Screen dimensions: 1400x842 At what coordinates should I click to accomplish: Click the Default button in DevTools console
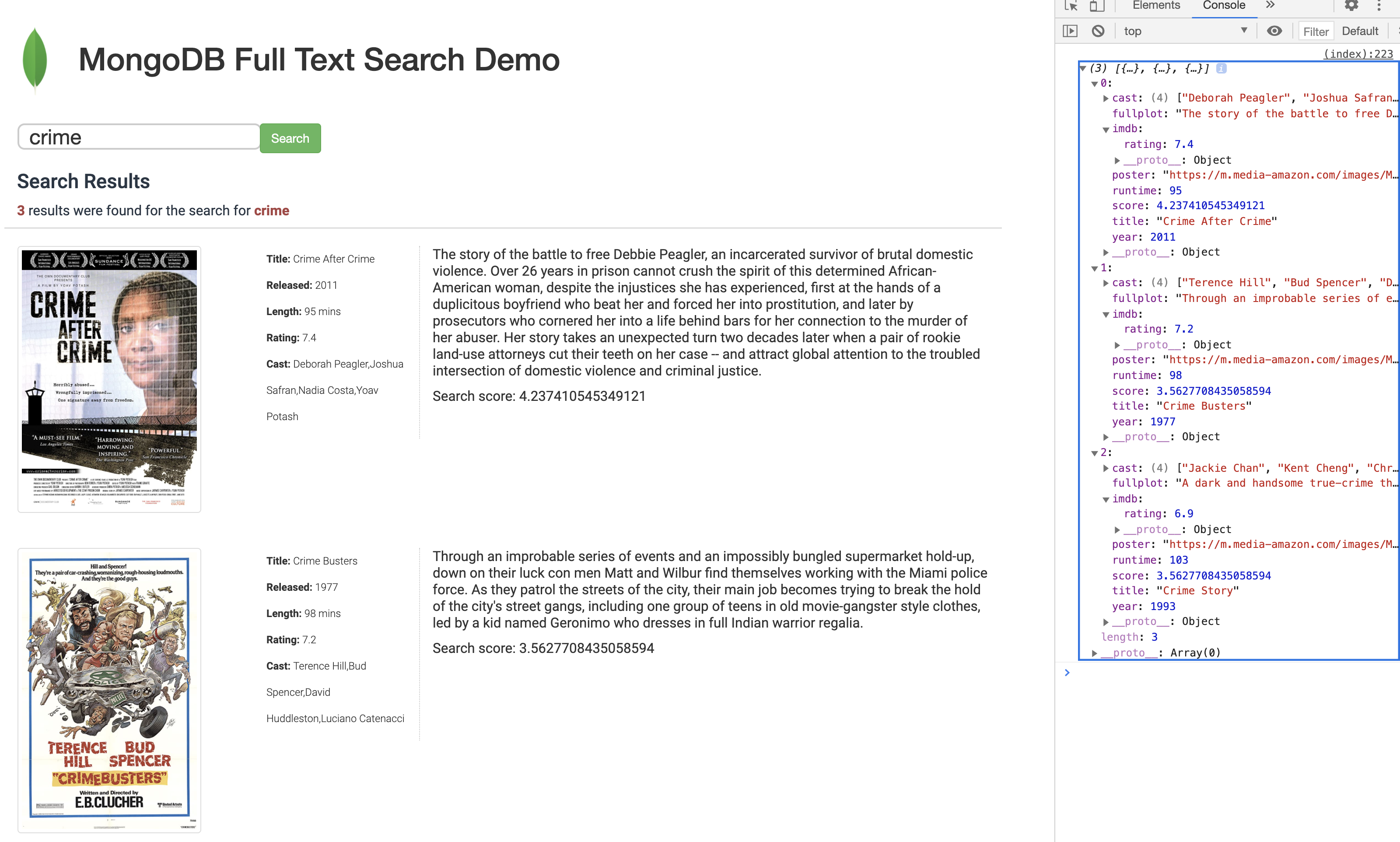(x=1361, y=32)
